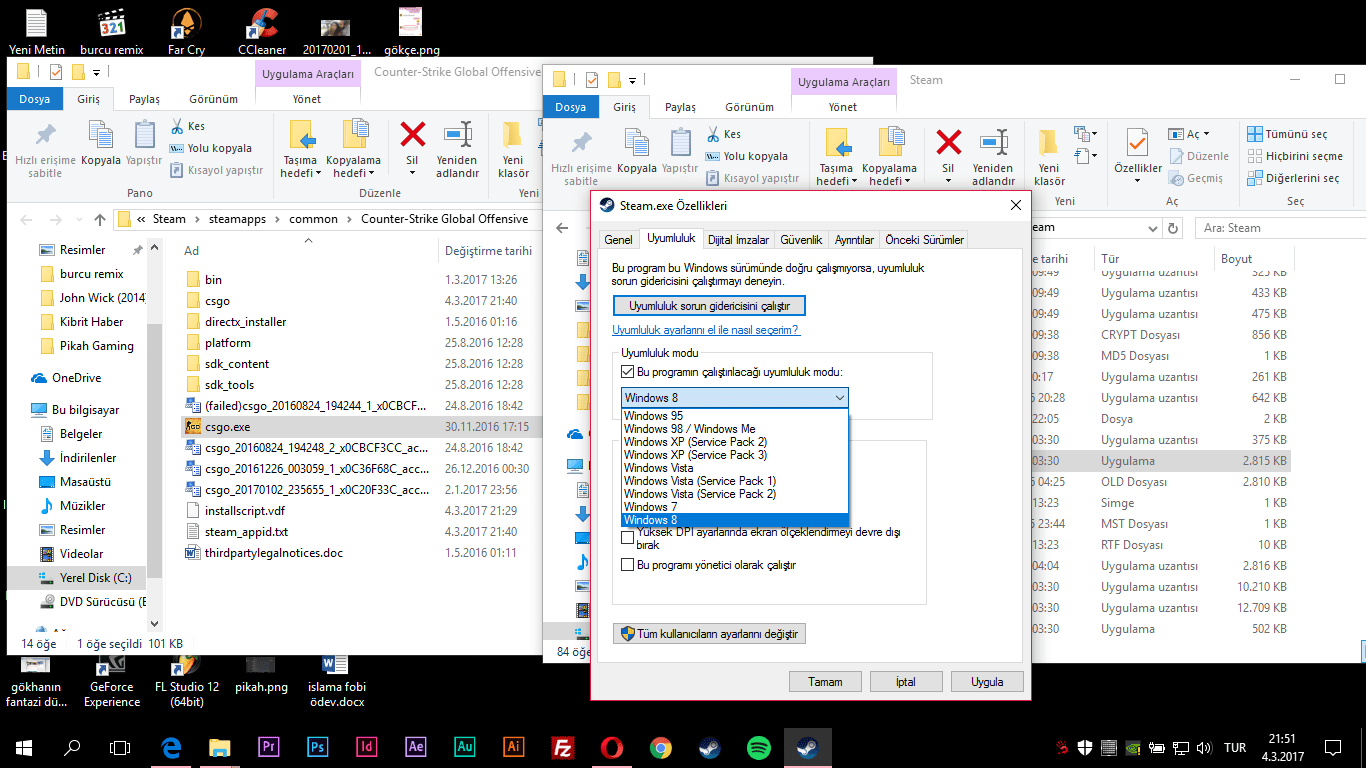1368x768 pixels.
Task: Click Diğerlerini seç in Steam window
Action: point(1293,178)
